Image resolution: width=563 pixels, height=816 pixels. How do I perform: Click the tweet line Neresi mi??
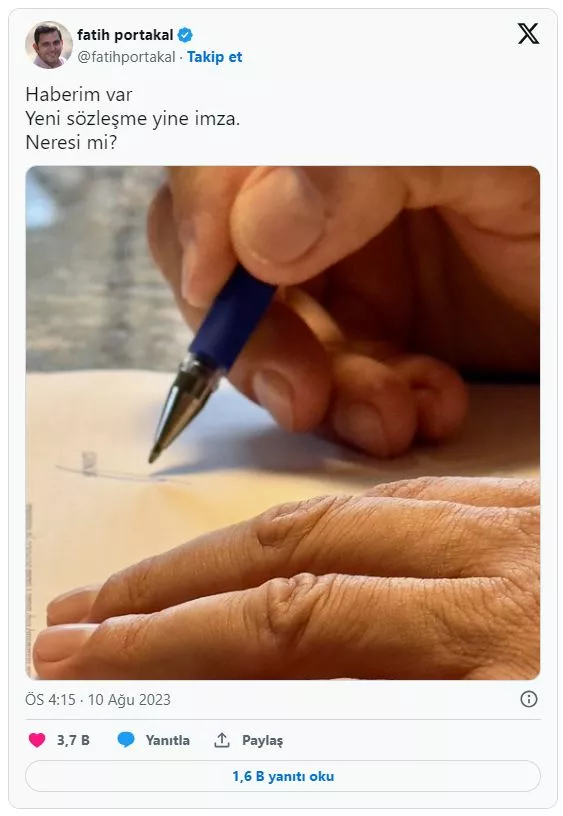(71, 142)
